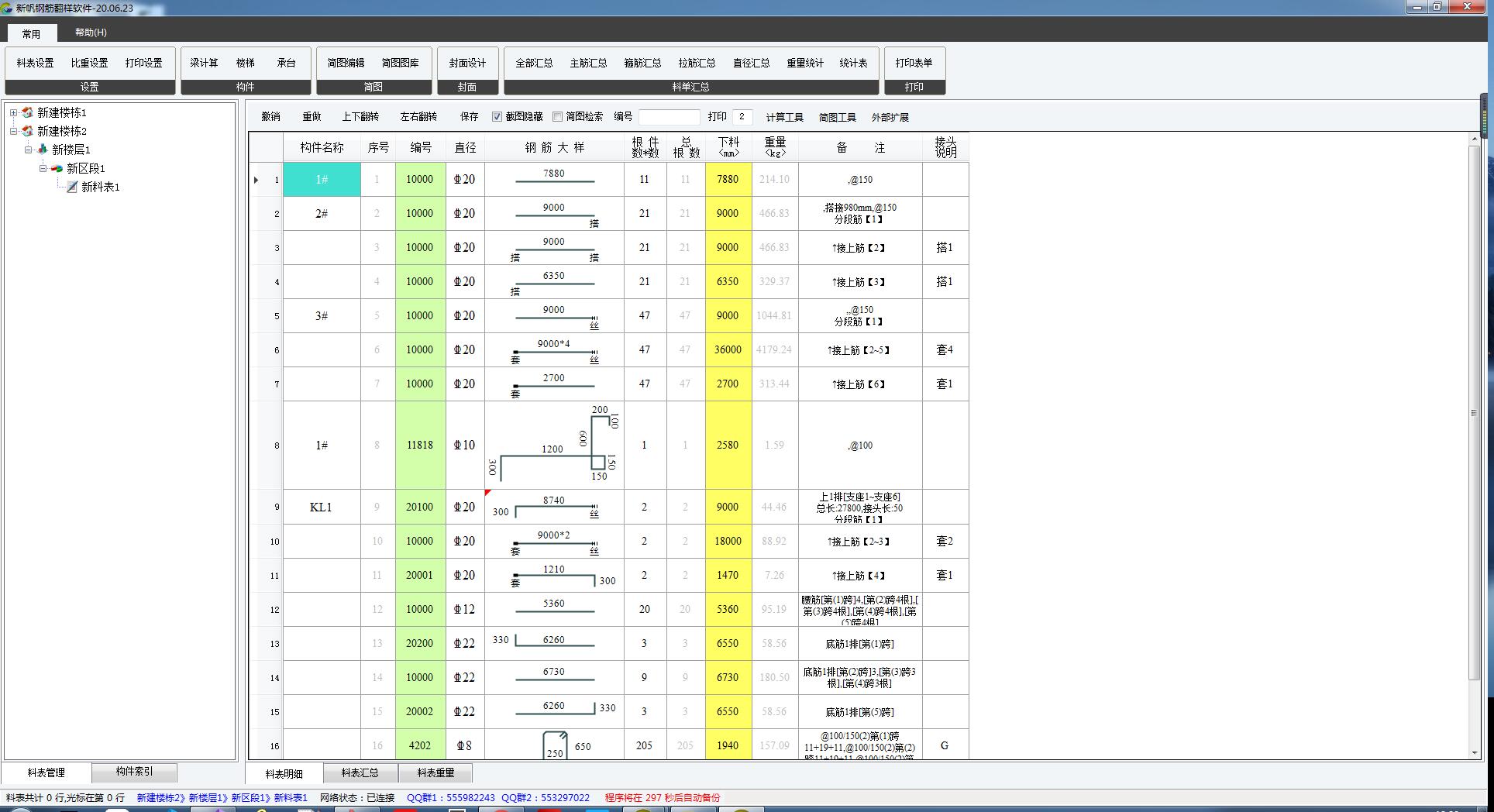Image resolution: width=1494 pixels, height=812 pixels.
Task: Apply 上下翻转 flip
Action: pos(360,117)
